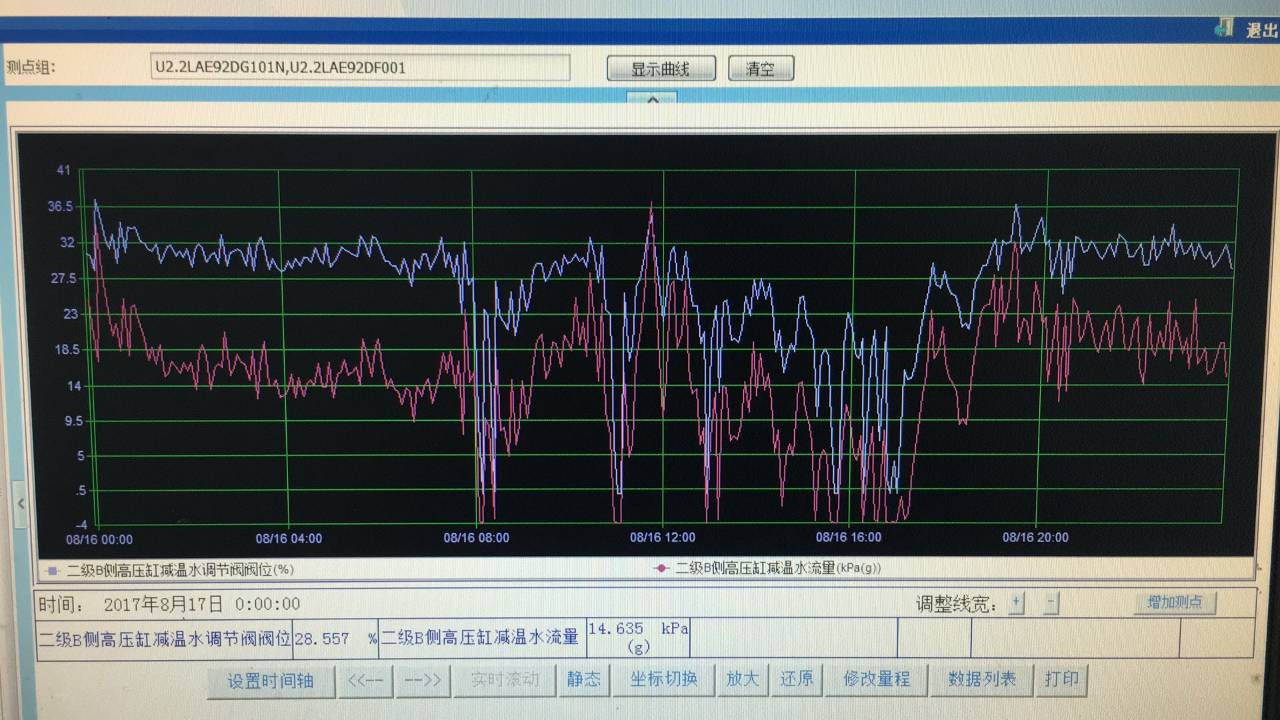Image resolution: width=1280 pixels, height=720 pixels.
Task: Collapse the top panel with the chevron
Action: (652, 99)
